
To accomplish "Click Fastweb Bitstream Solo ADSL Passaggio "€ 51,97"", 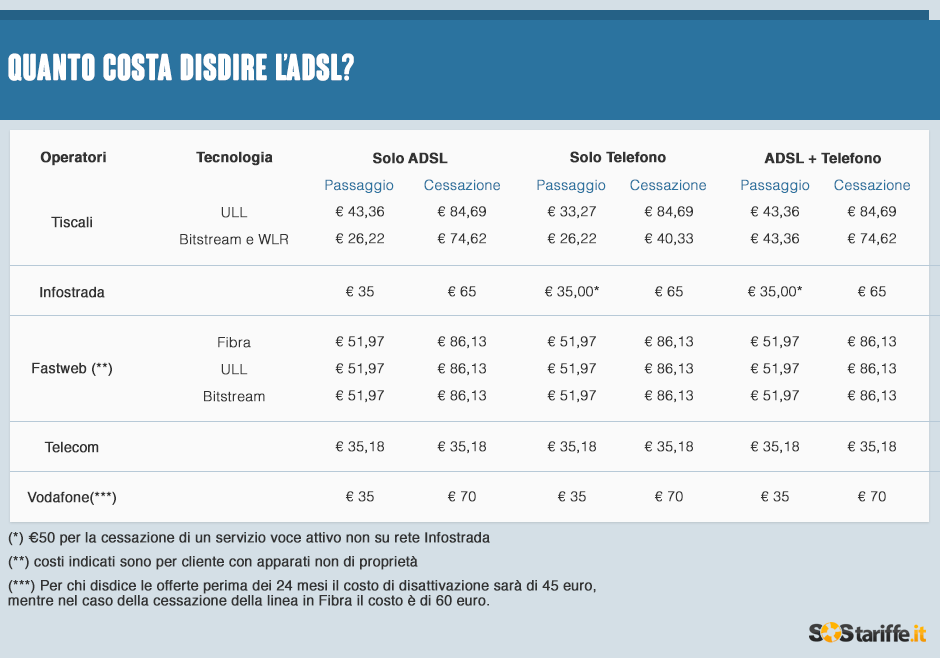I will 360,396.
